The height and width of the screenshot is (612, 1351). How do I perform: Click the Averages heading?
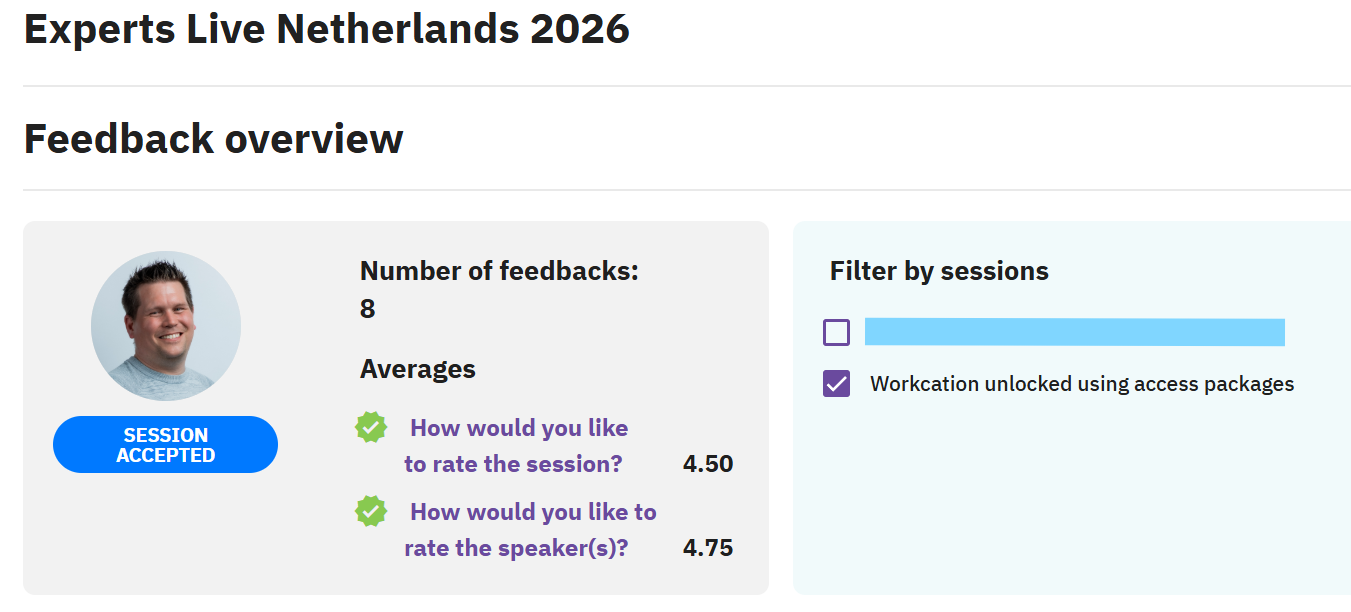418,369
